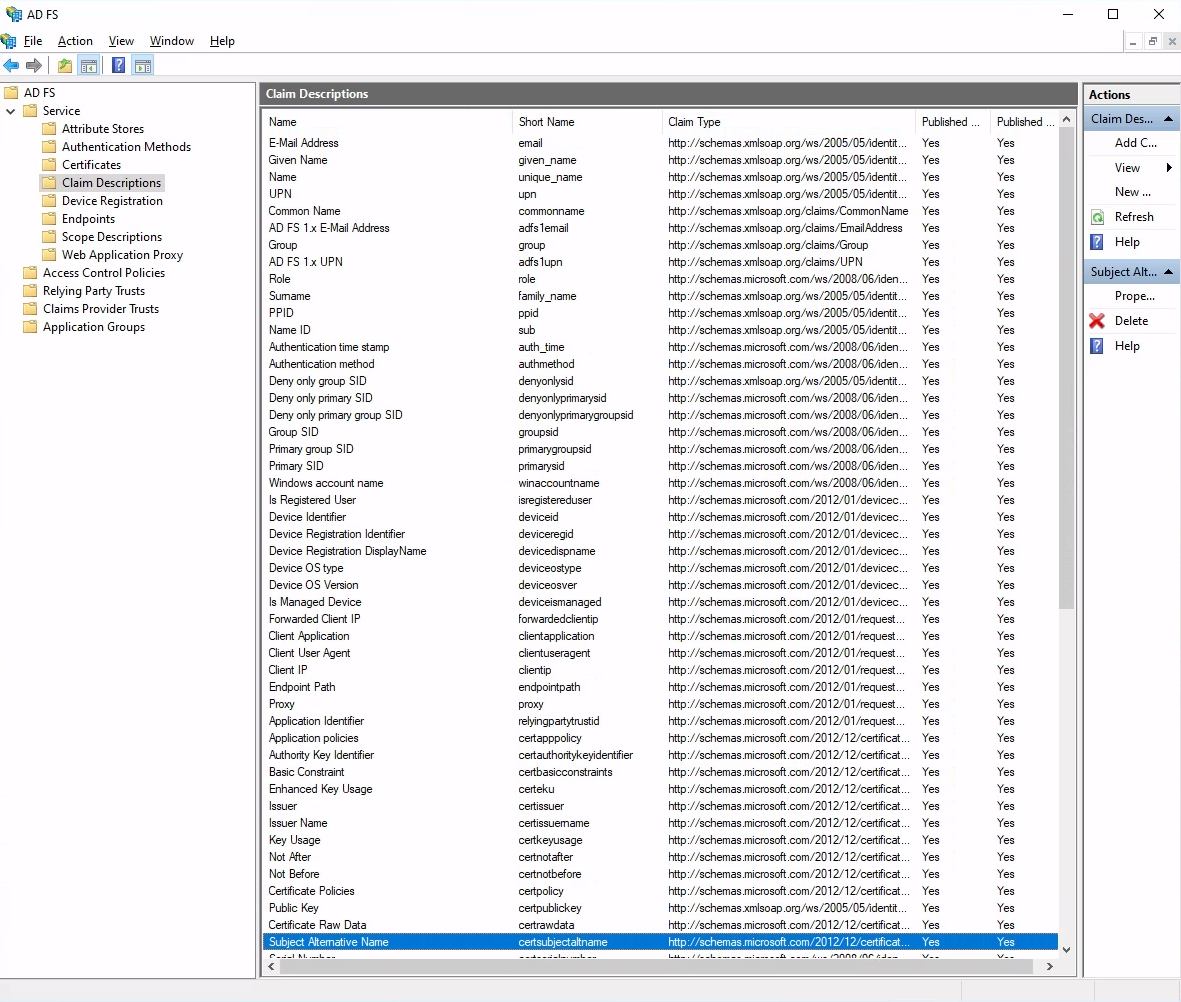Sort by the Claim Type column header

[788, 122]
